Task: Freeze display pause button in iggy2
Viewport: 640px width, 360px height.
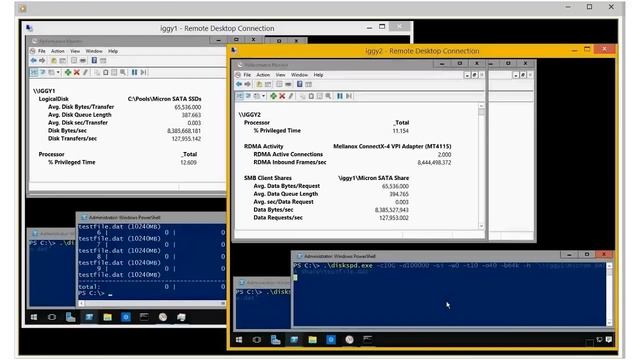Action: [340, 96]
